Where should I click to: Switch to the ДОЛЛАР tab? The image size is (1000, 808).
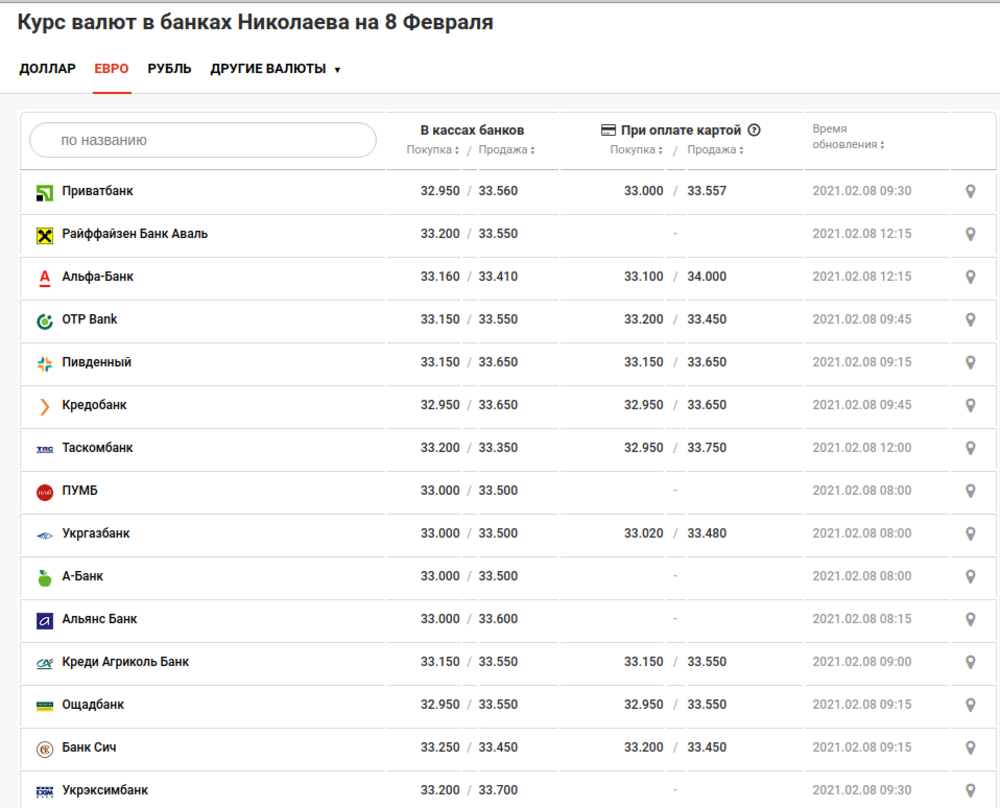tap(47, 69)
